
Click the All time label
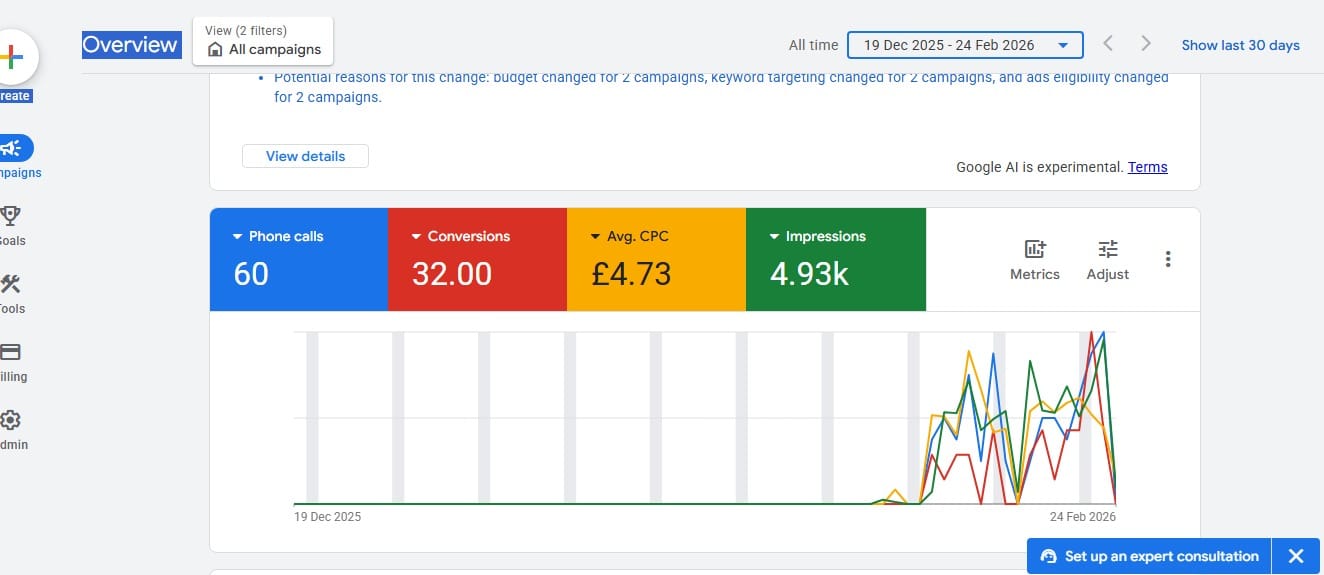813,45
